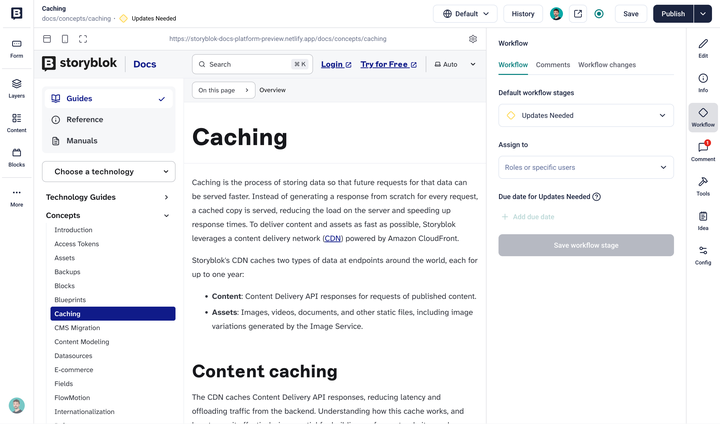Collapse the Concepts section
Image resolution: width=720 pixels, height=424 pixels.
(108, 215)
